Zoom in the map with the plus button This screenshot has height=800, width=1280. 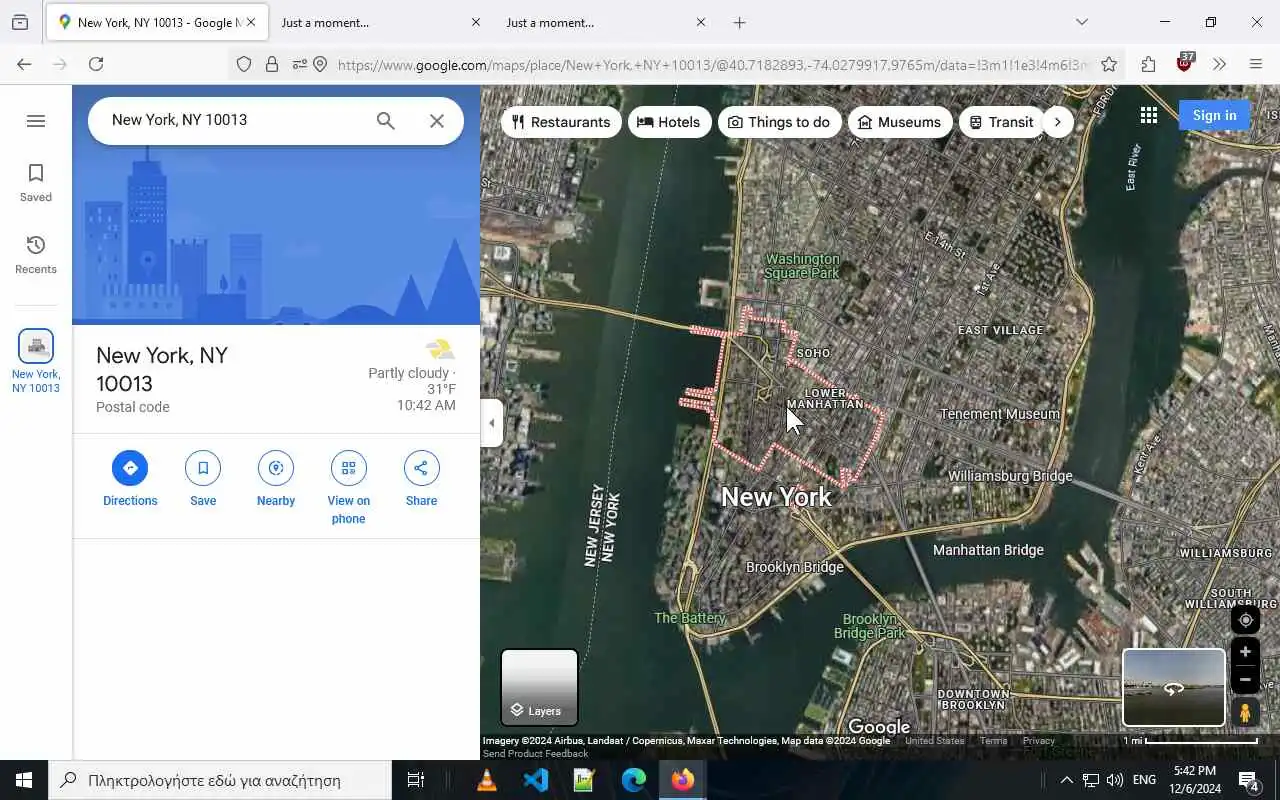pyautogui.click(x=1245, y=652)
